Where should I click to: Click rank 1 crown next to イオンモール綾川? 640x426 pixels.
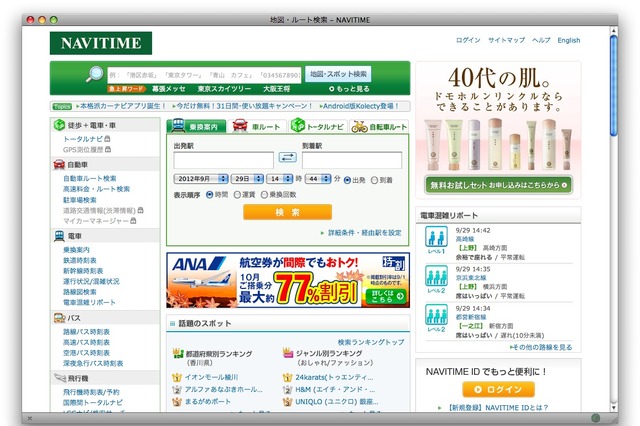(x=177, y=377)
